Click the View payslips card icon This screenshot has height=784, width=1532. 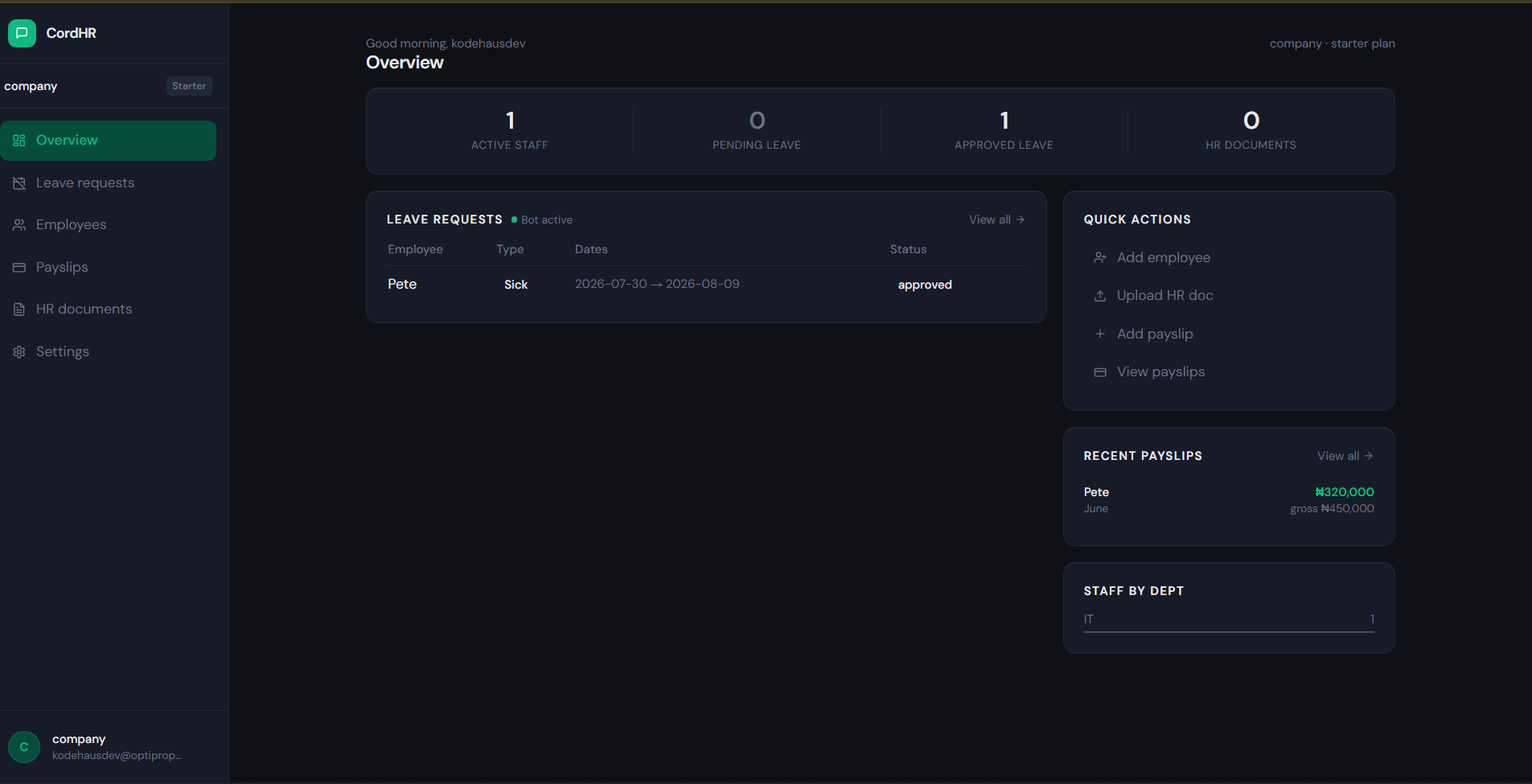1100,372
